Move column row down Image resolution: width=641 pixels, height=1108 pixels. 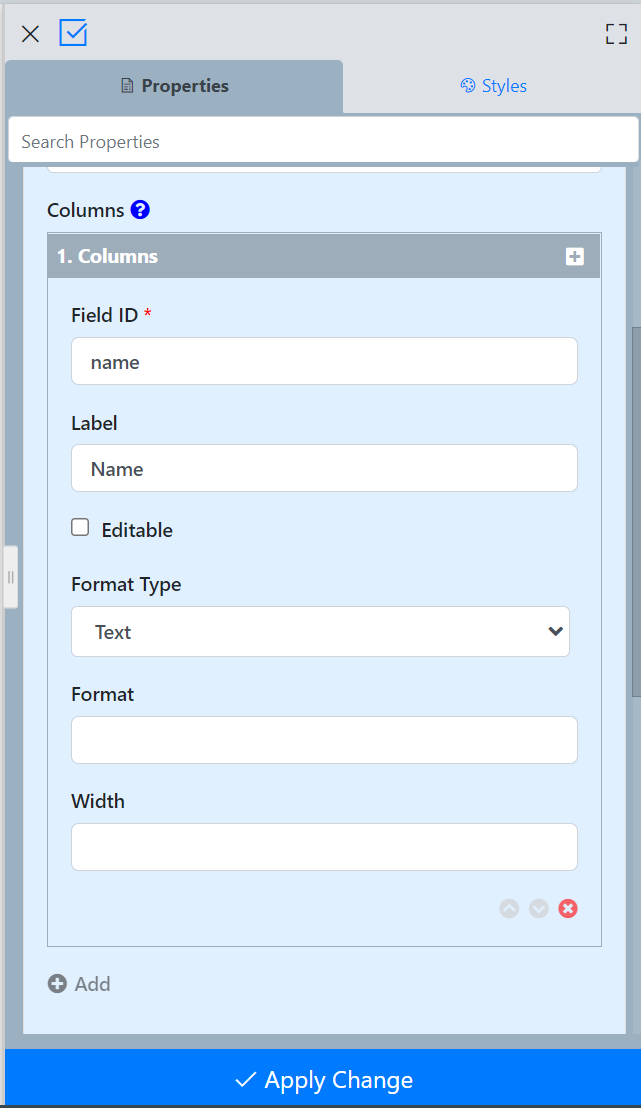pyautogui.click(x=539, y=909)
